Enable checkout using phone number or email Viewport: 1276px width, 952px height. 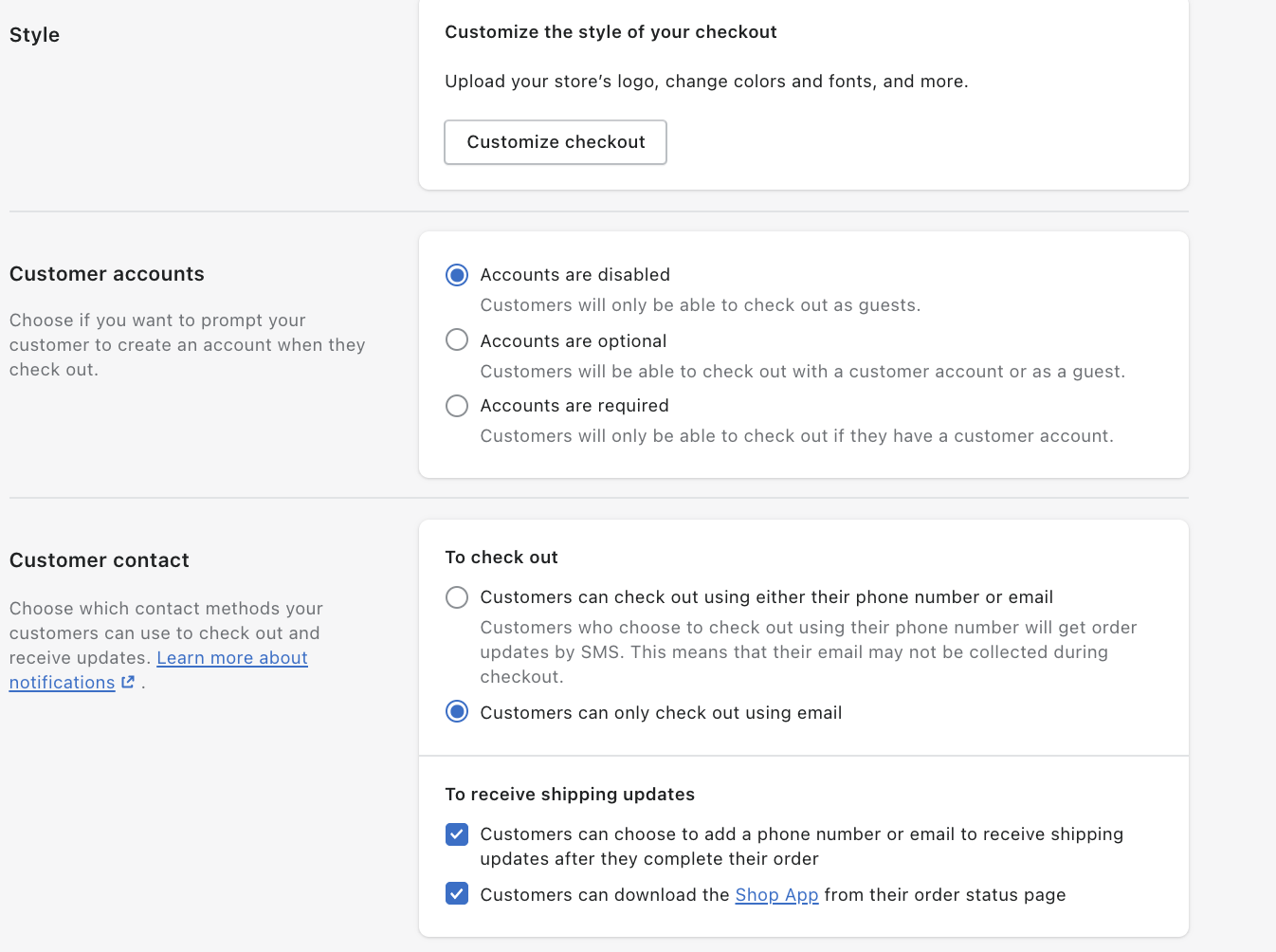457,597
